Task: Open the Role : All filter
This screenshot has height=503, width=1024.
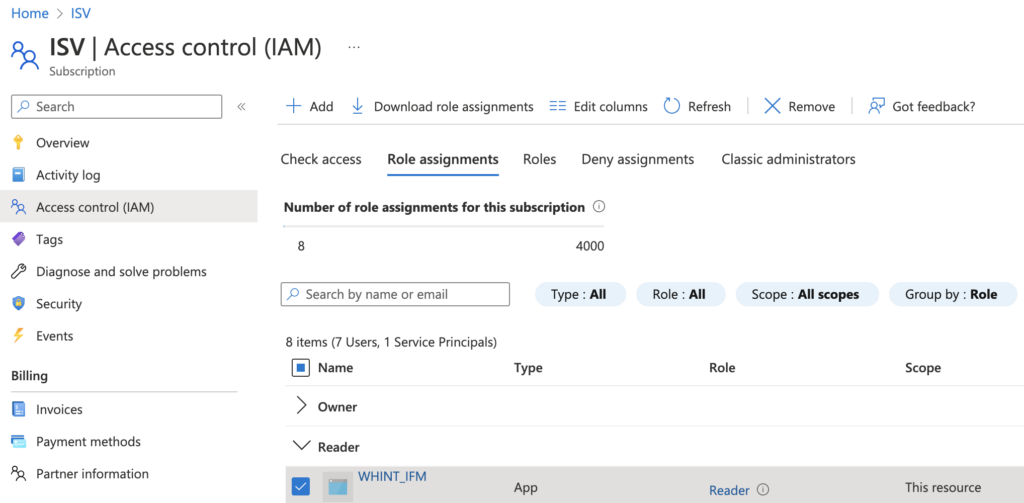Action: [x=680, y=295]
